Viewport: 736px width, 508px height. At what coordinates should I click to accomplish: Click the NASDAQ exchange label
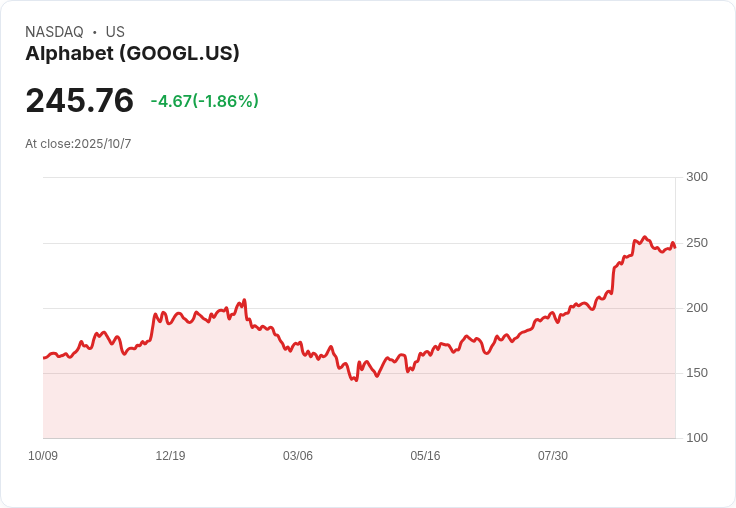coord(54,32)
